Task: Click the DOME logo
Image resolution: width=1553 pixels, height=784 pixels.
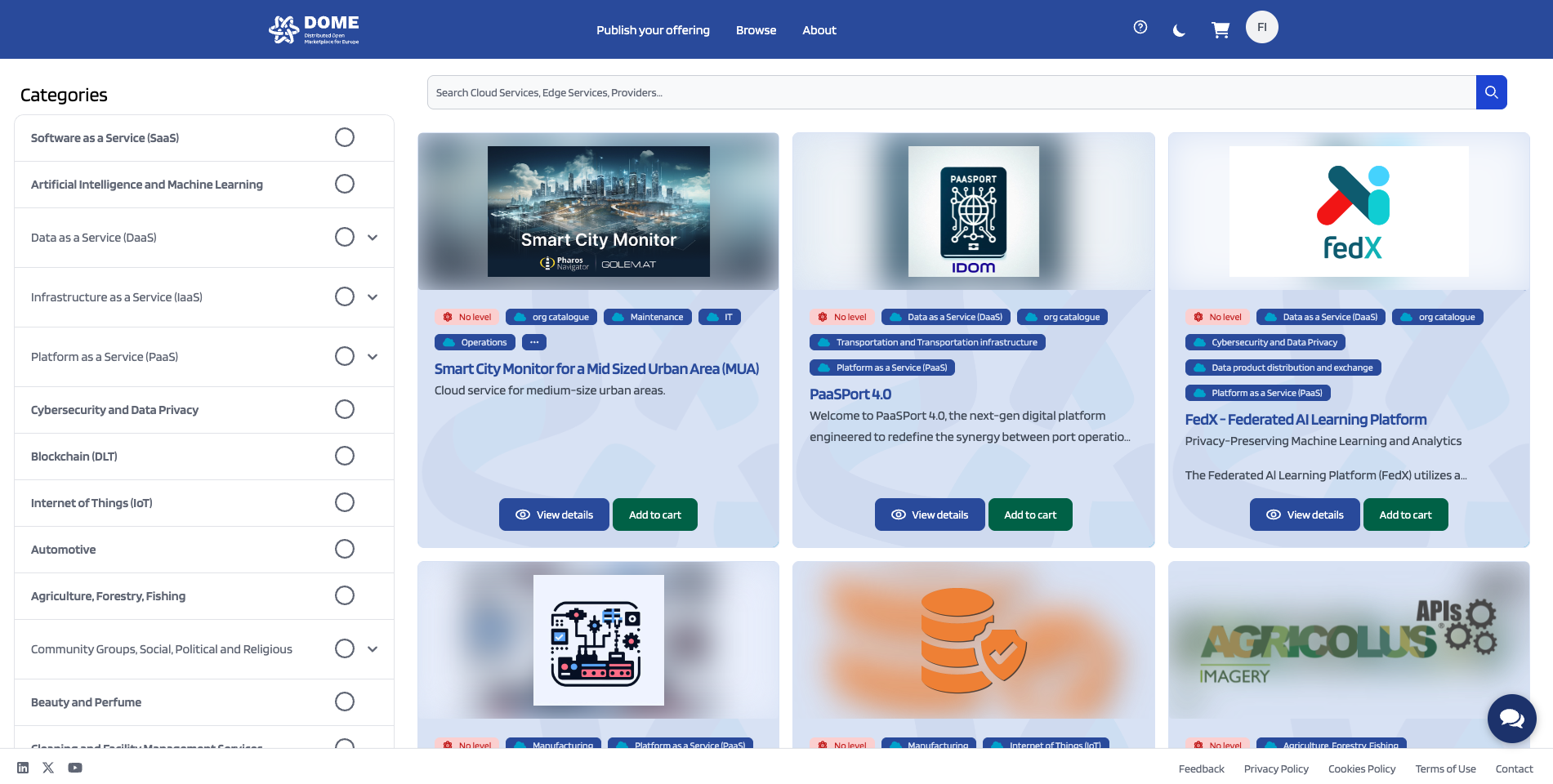Action: (x=315, y=29)
